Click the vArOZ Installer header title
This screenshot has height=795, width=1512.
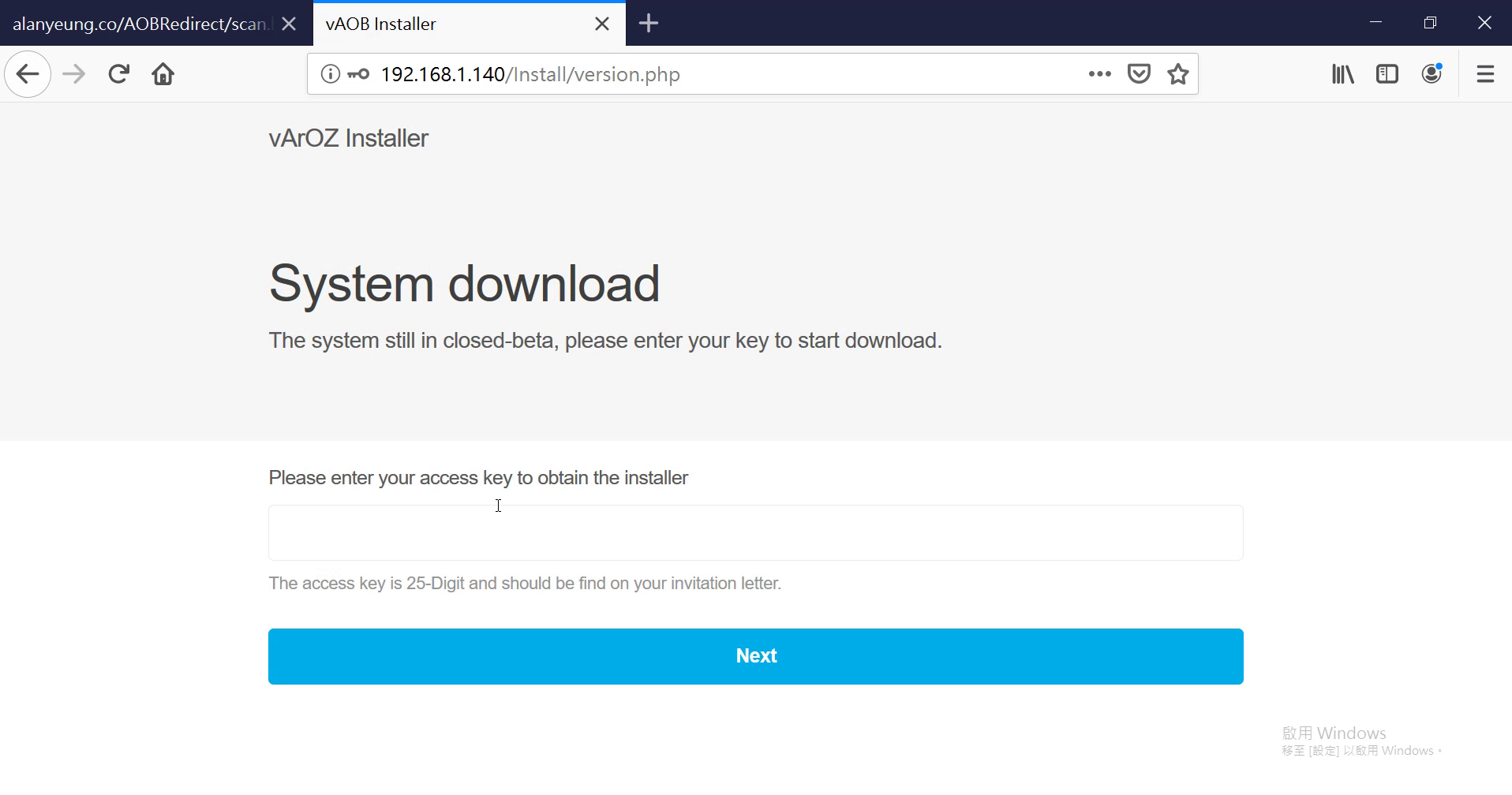tap(348, 138)
